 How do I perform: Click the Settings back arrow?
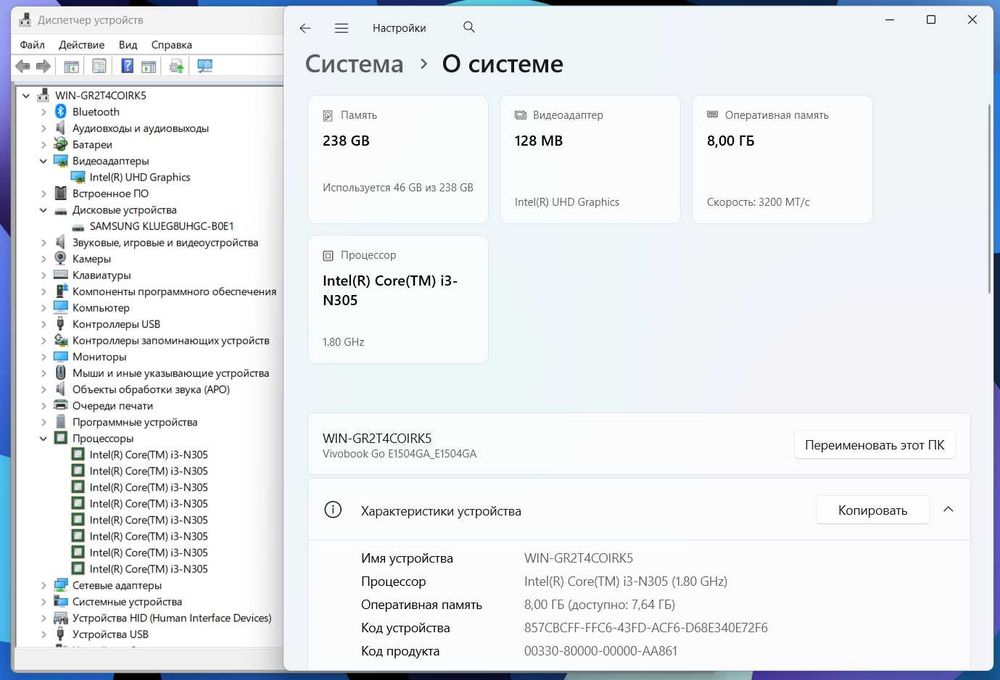305,28
